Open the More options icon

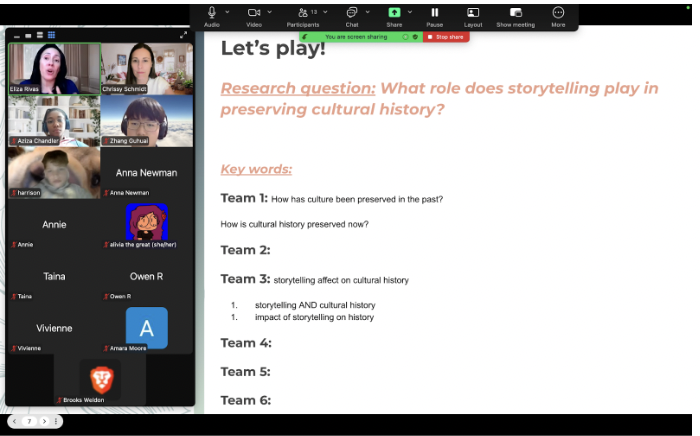(x=558, y=12)
